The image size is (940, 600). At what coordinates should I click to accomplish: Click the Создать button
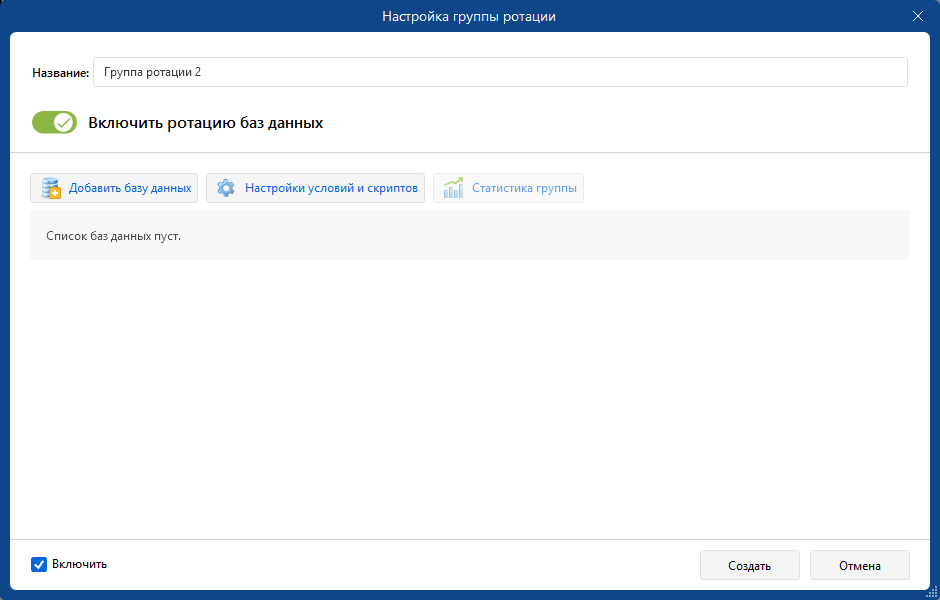(749, 565)
